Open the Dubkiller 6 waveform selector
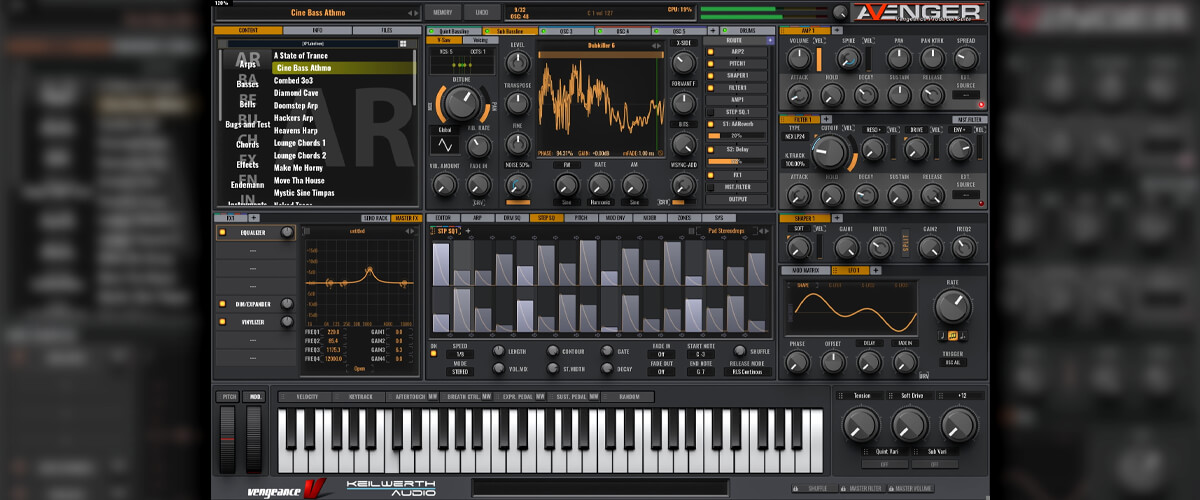The height and width of the screenshot is (500, 1200). [600, 46]
